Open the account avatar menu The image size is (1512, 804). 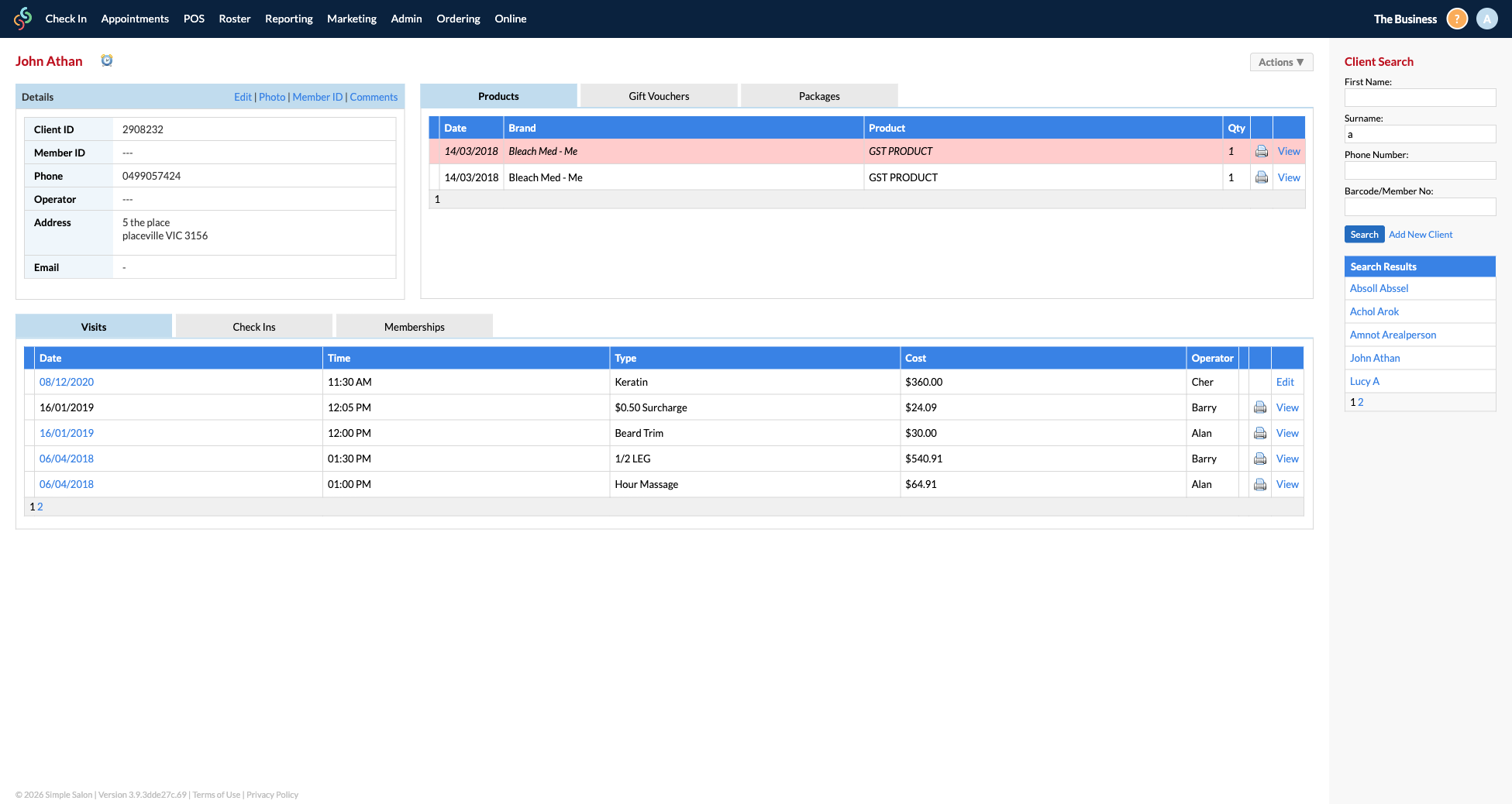pyautogui.click(x=1486, y=18)
